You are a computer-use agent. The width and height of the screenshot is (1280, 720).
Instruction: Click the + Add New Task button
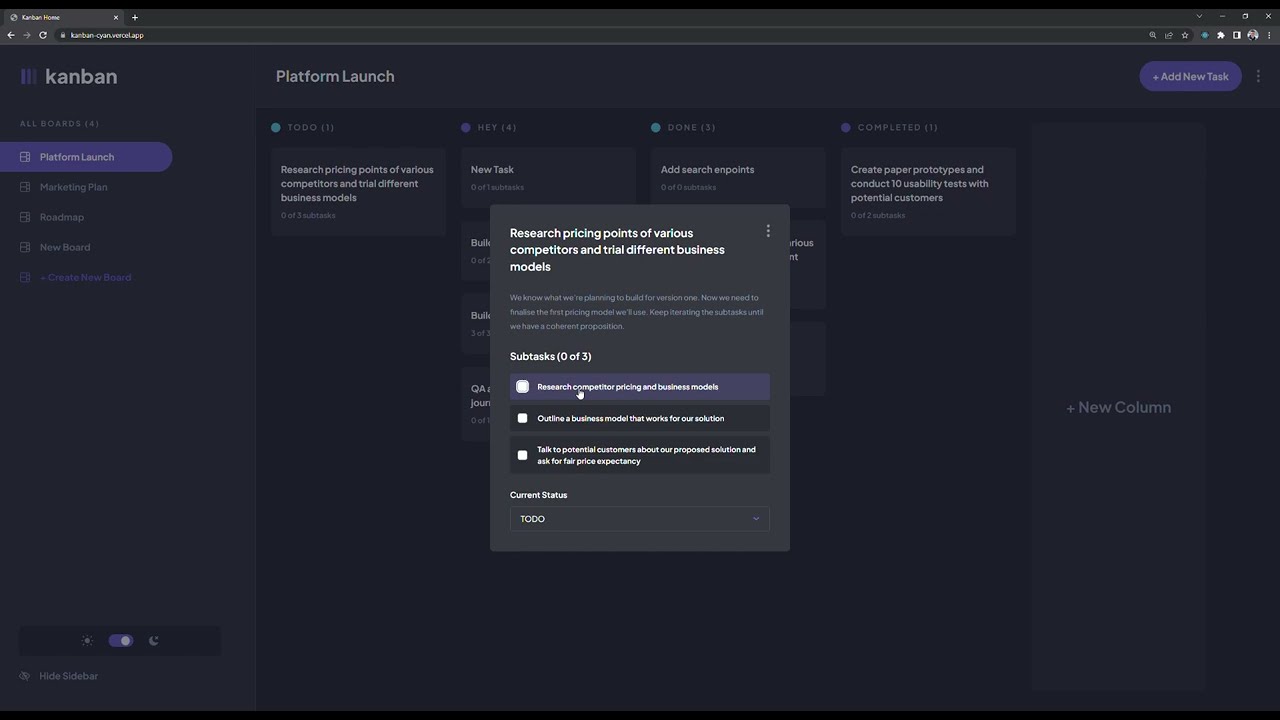(x=1190, y=76)
